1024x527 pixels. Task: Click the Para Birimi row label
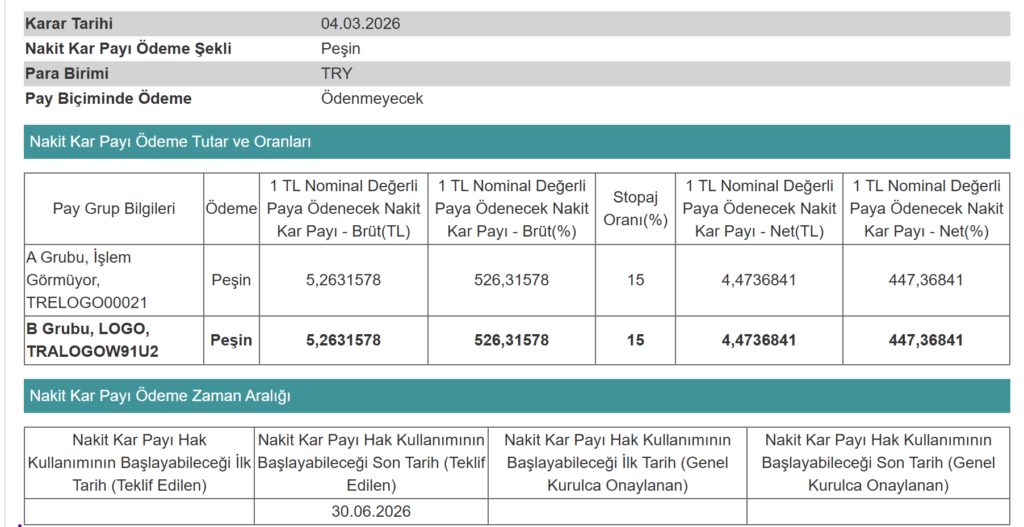point(67,74)
